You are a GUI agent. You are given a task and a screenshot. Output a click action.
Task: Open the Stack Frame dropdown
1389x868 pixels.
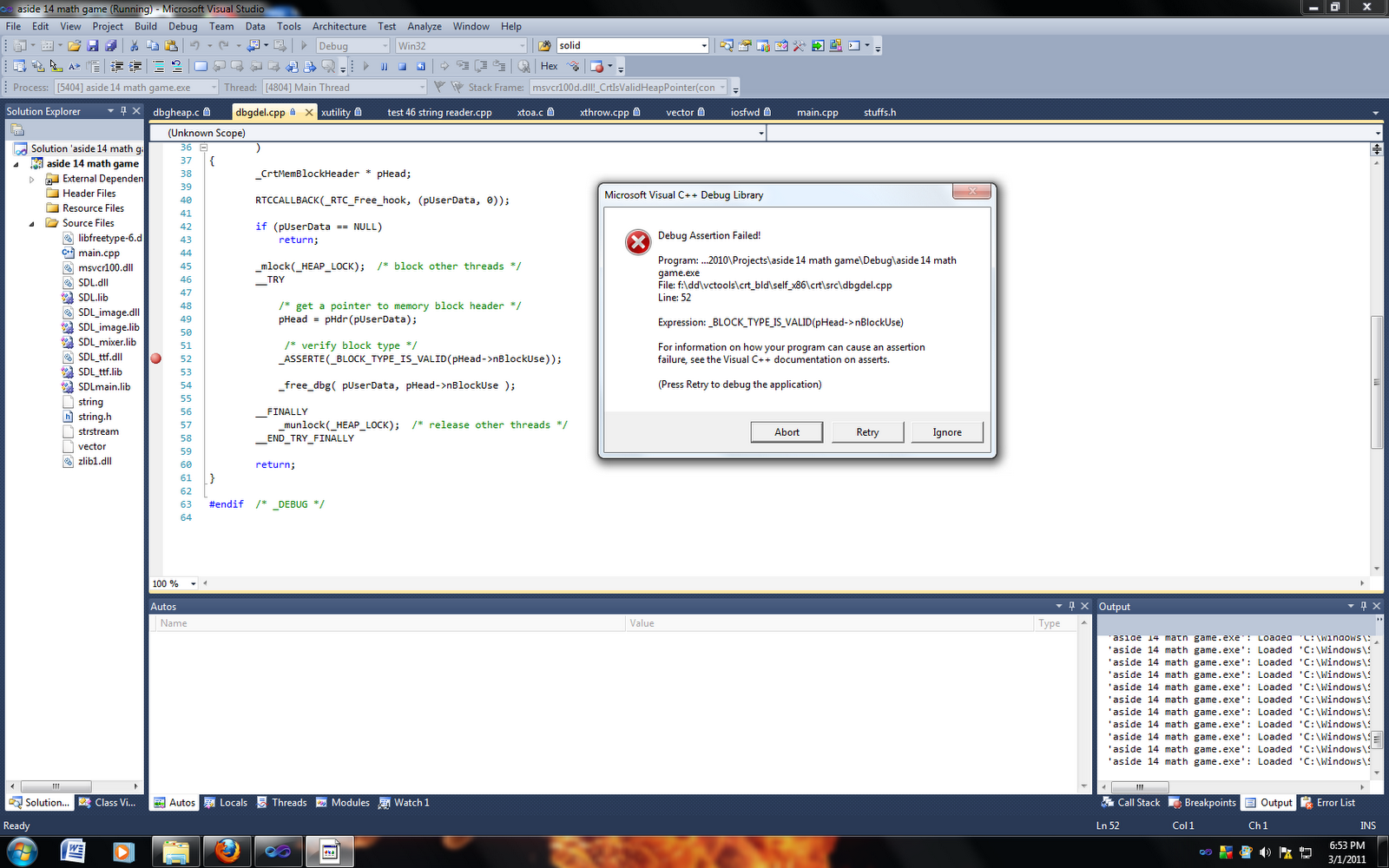[x=629, y=88]
